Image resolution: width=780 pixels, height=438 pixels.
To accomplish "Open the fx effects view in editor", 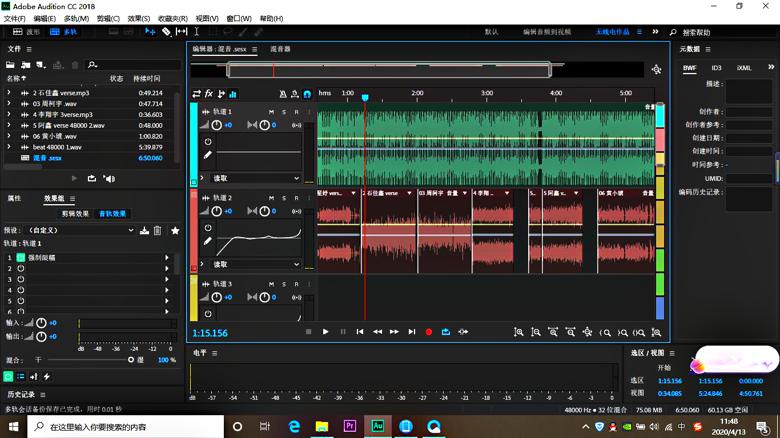I will [208, 94].
